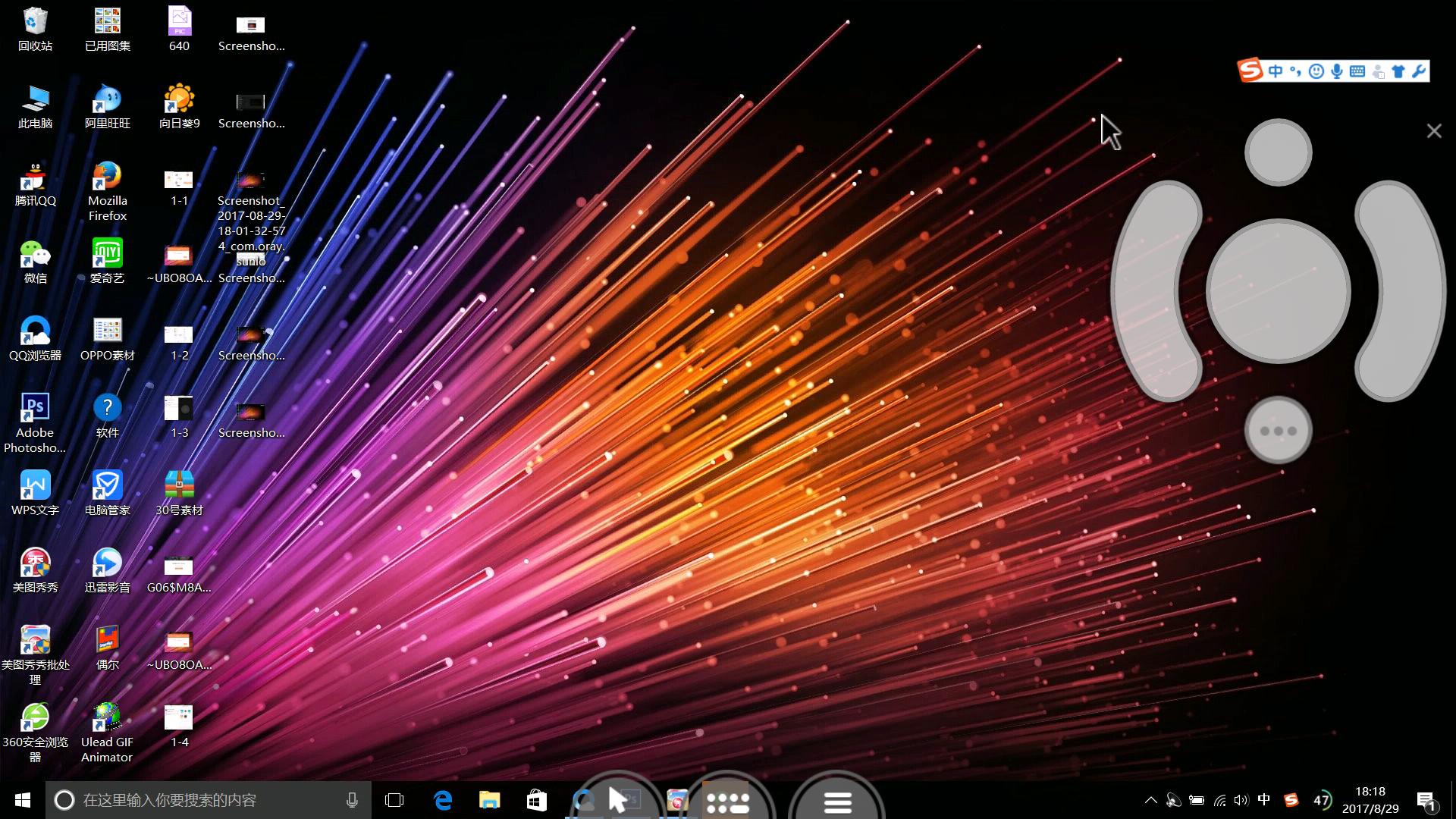Open the Sogou wrench toolbox icon

pyautogui.click(x=1418, y=71)
